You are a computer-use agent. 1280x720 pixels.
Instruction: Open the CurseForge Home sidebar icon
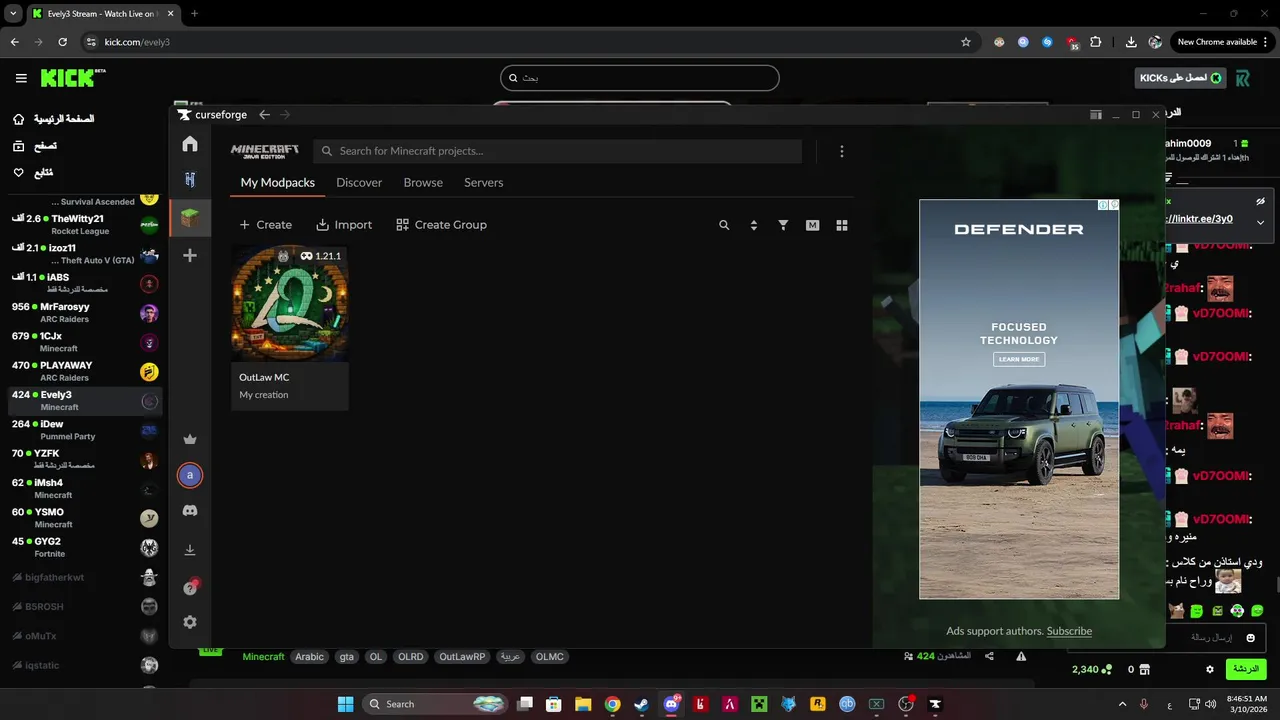pos(190,144)
